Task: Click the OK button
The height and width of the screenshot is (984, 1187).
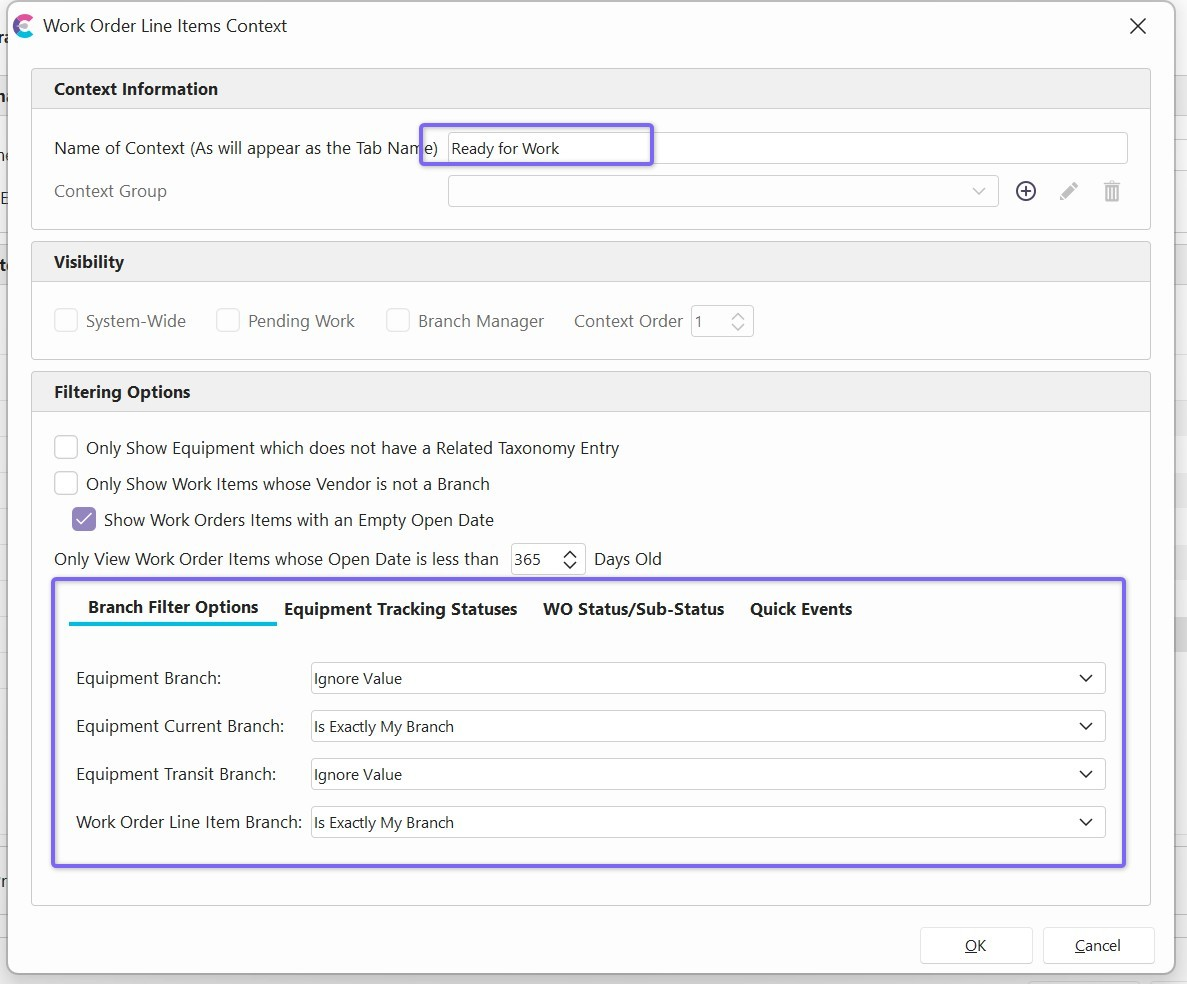Action: 975,945
